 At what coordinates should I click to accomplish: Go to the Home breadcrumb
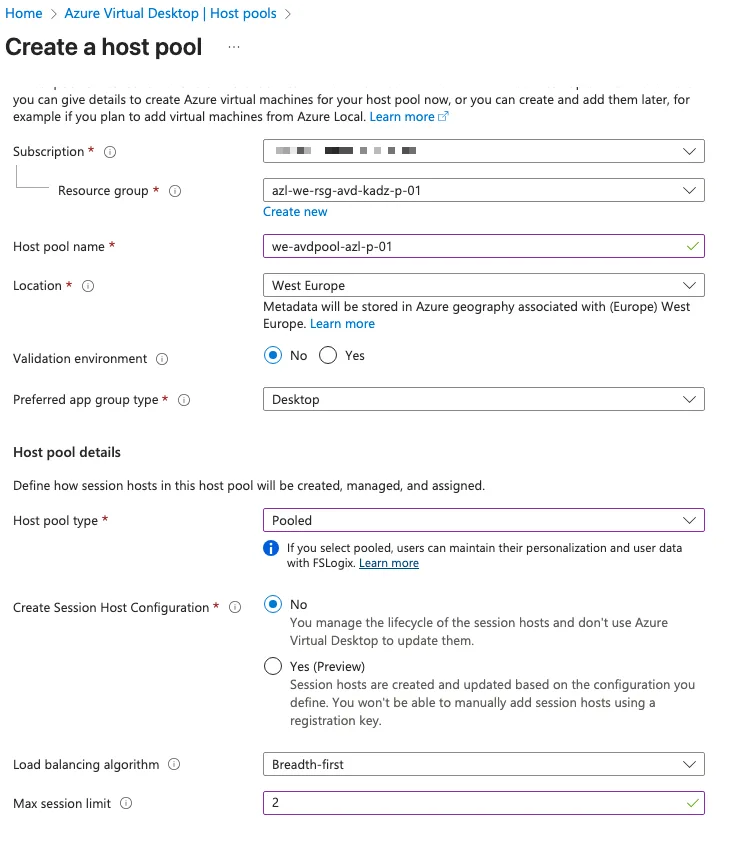tap(24, 14)
